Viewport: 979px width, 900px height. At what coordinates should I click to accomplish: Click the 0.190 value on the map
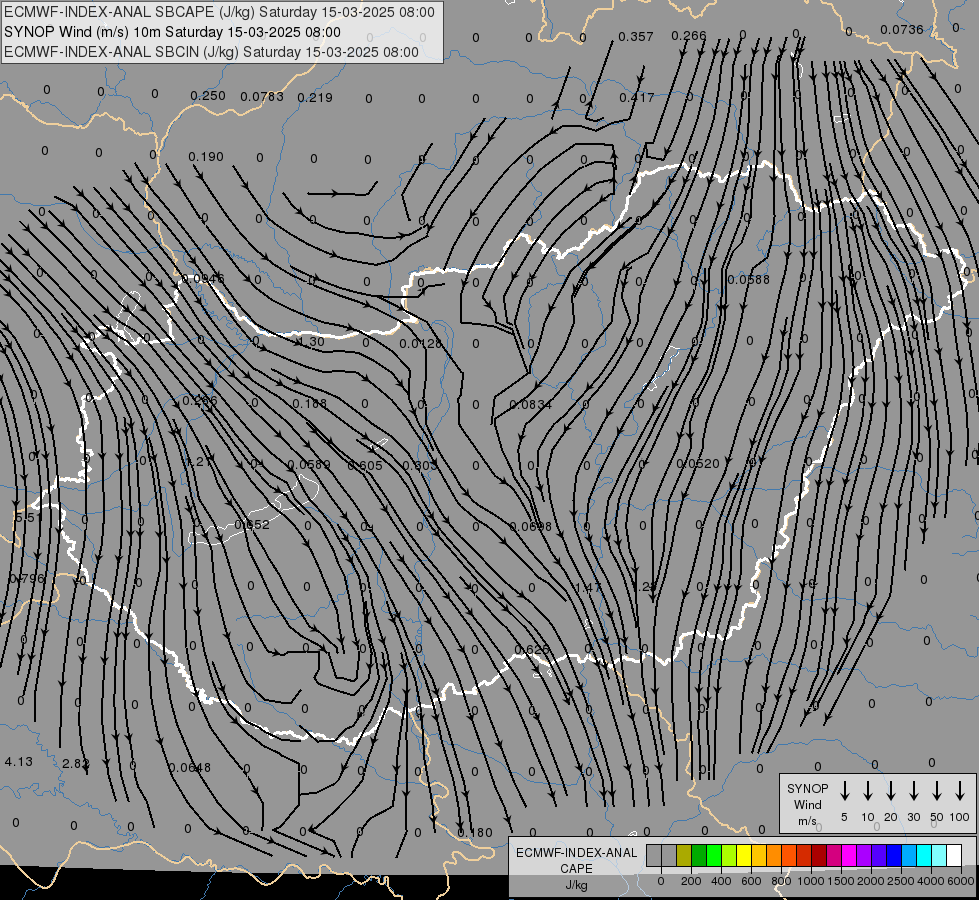(205, 156)
